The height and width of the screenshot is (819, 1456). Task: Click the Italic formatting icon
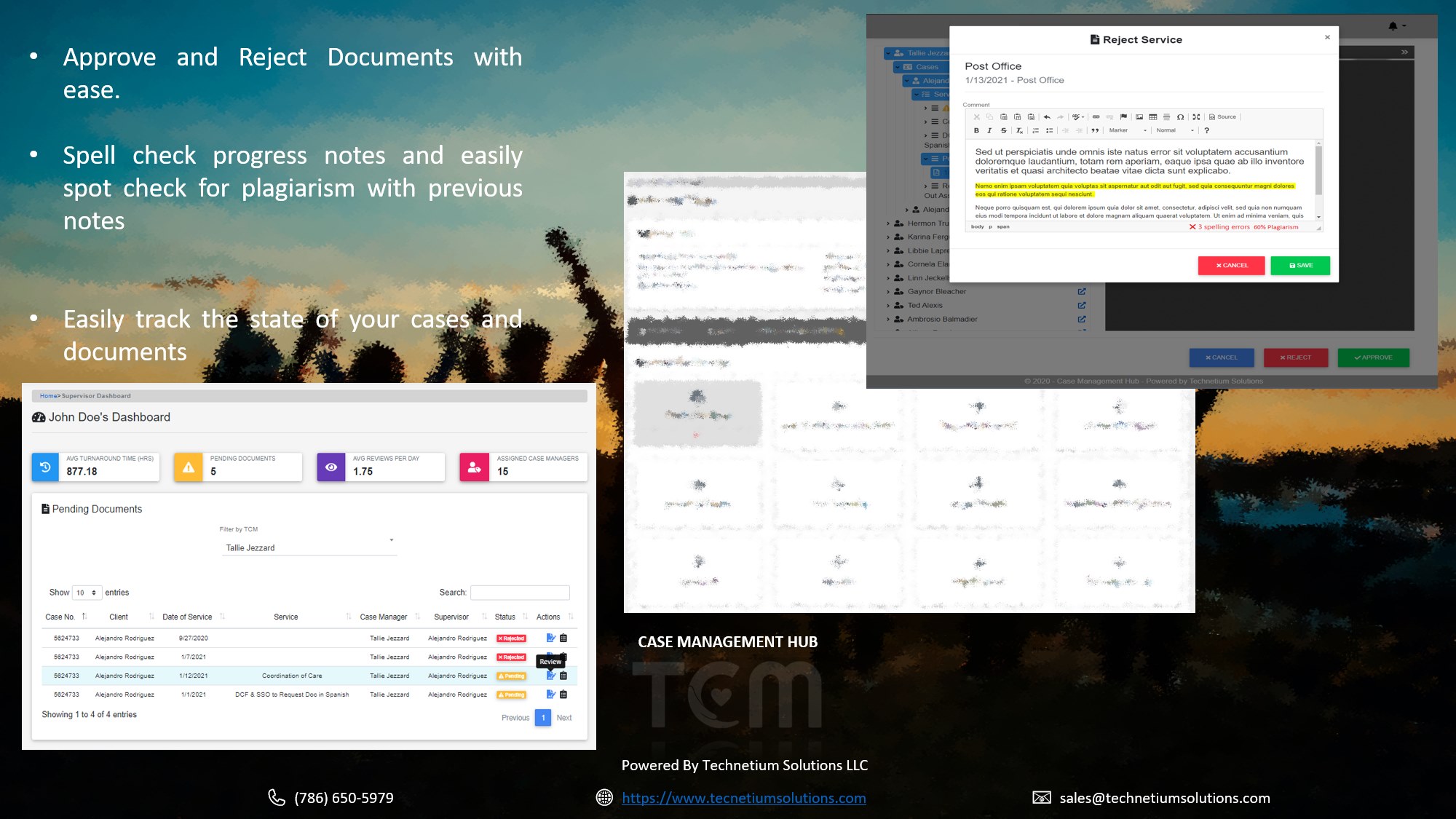989,131
